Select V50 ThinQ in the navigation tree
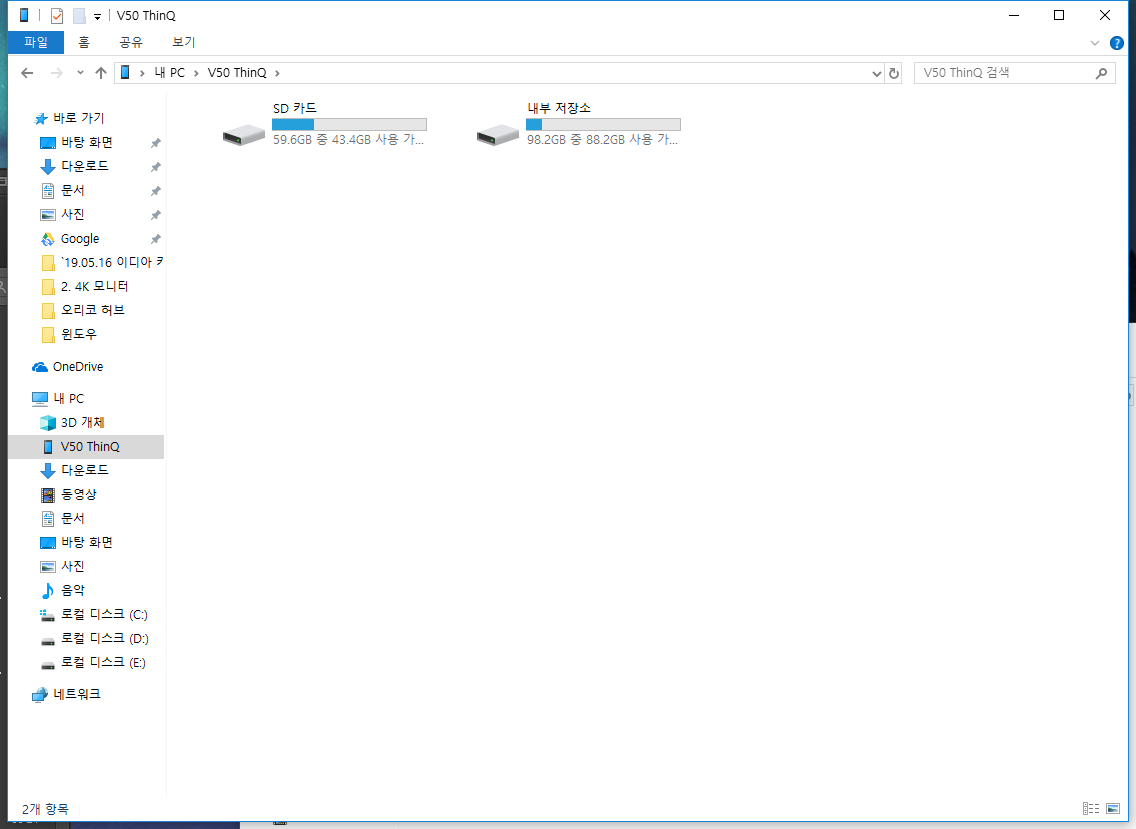Screen dimensions: 1136x829 point(90,446)
